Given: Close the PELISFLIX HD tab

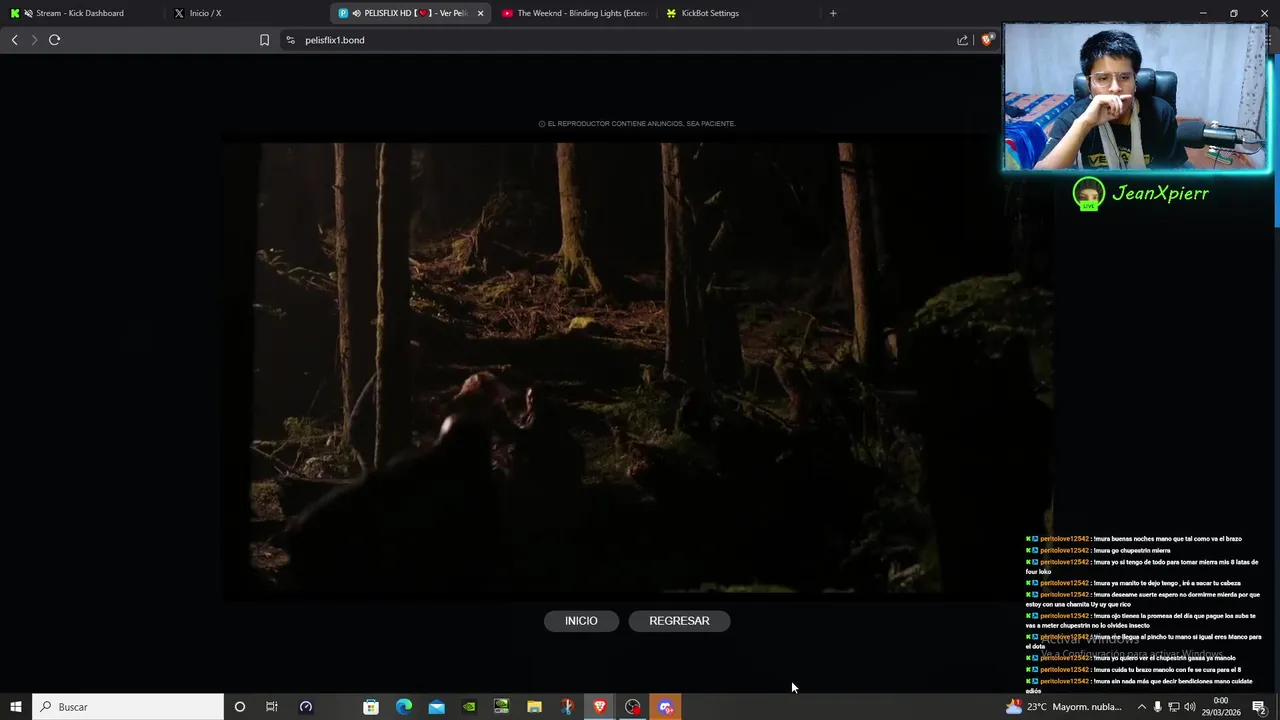Looking at the screenshot, I should (481, 13).
